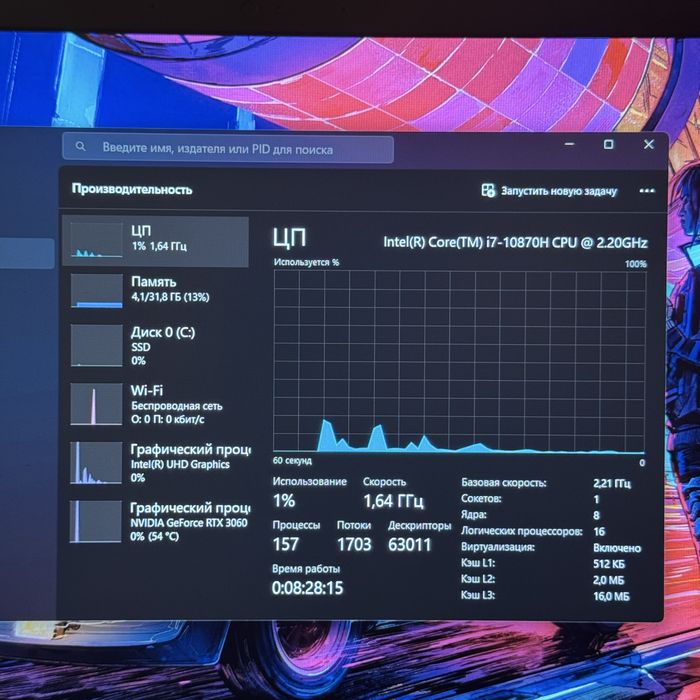Click the 'Запустить новую задачу' button
Image resolution: width=700 pixels, height=700 pixels.
(550, 191)
